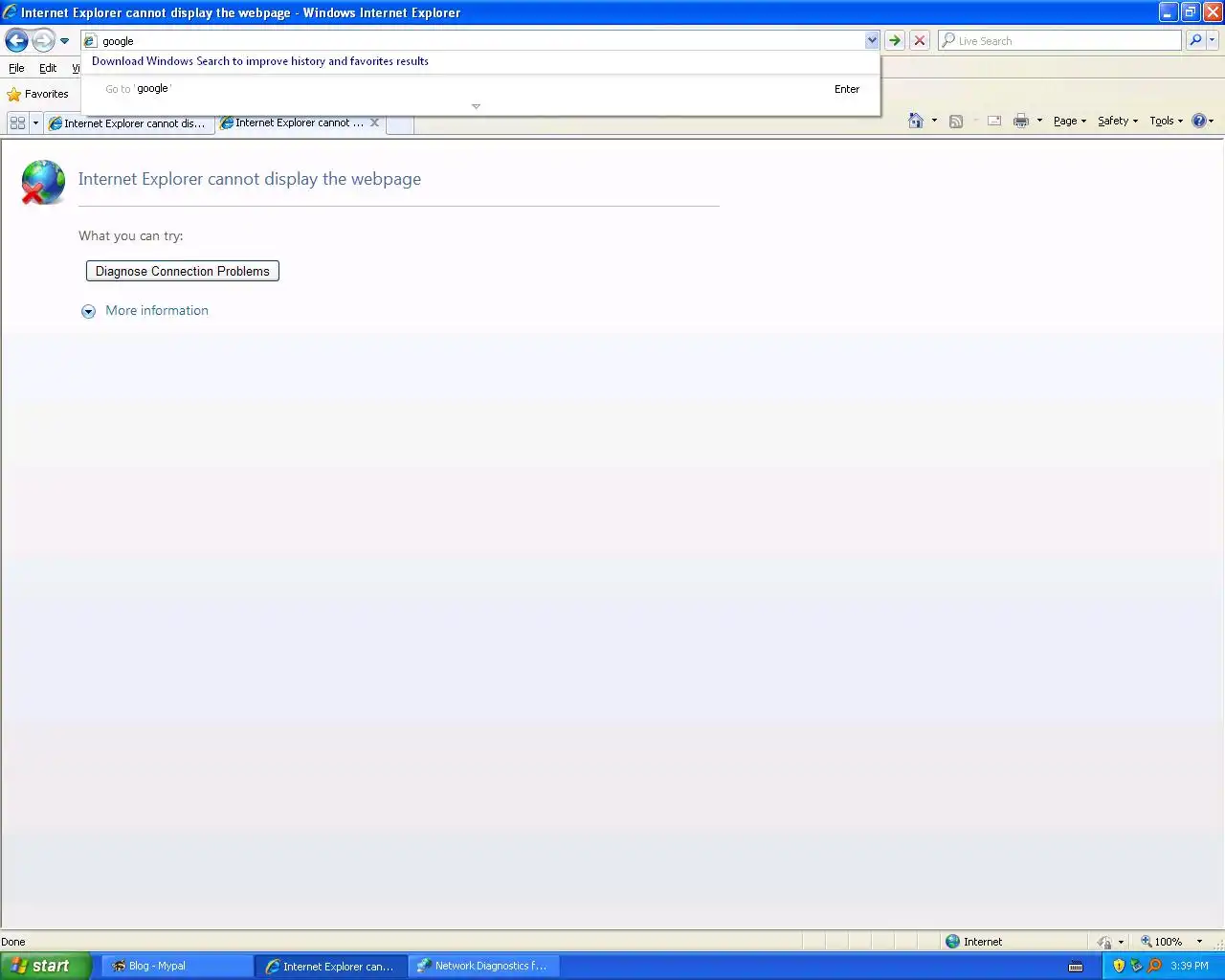The width and height of the screenshot is (1225, 980).
Task: Click the RSS Feeds icon
Action: 956,121
